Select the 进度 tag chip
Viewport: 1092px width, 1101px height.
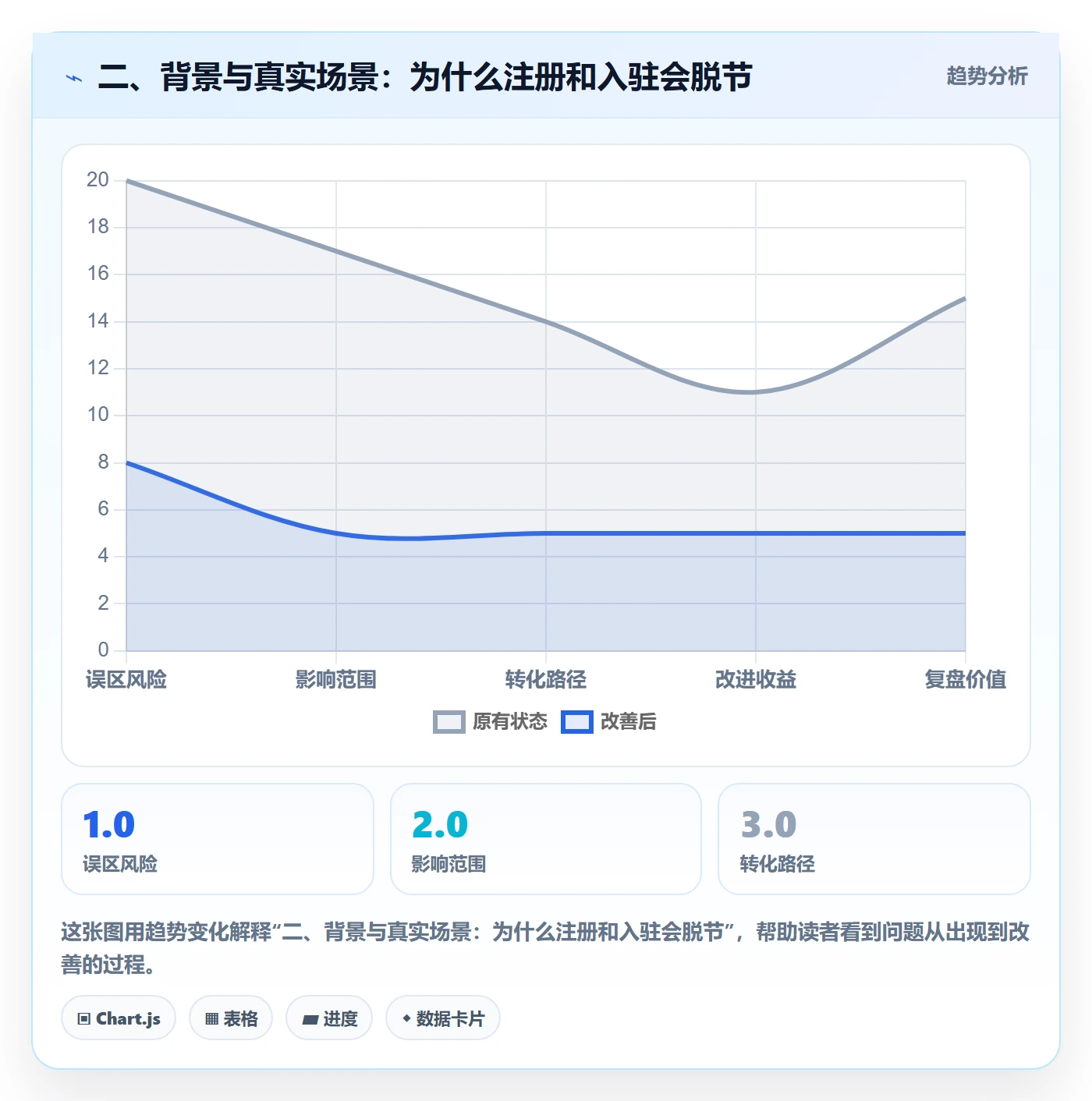pos(329,1018)
